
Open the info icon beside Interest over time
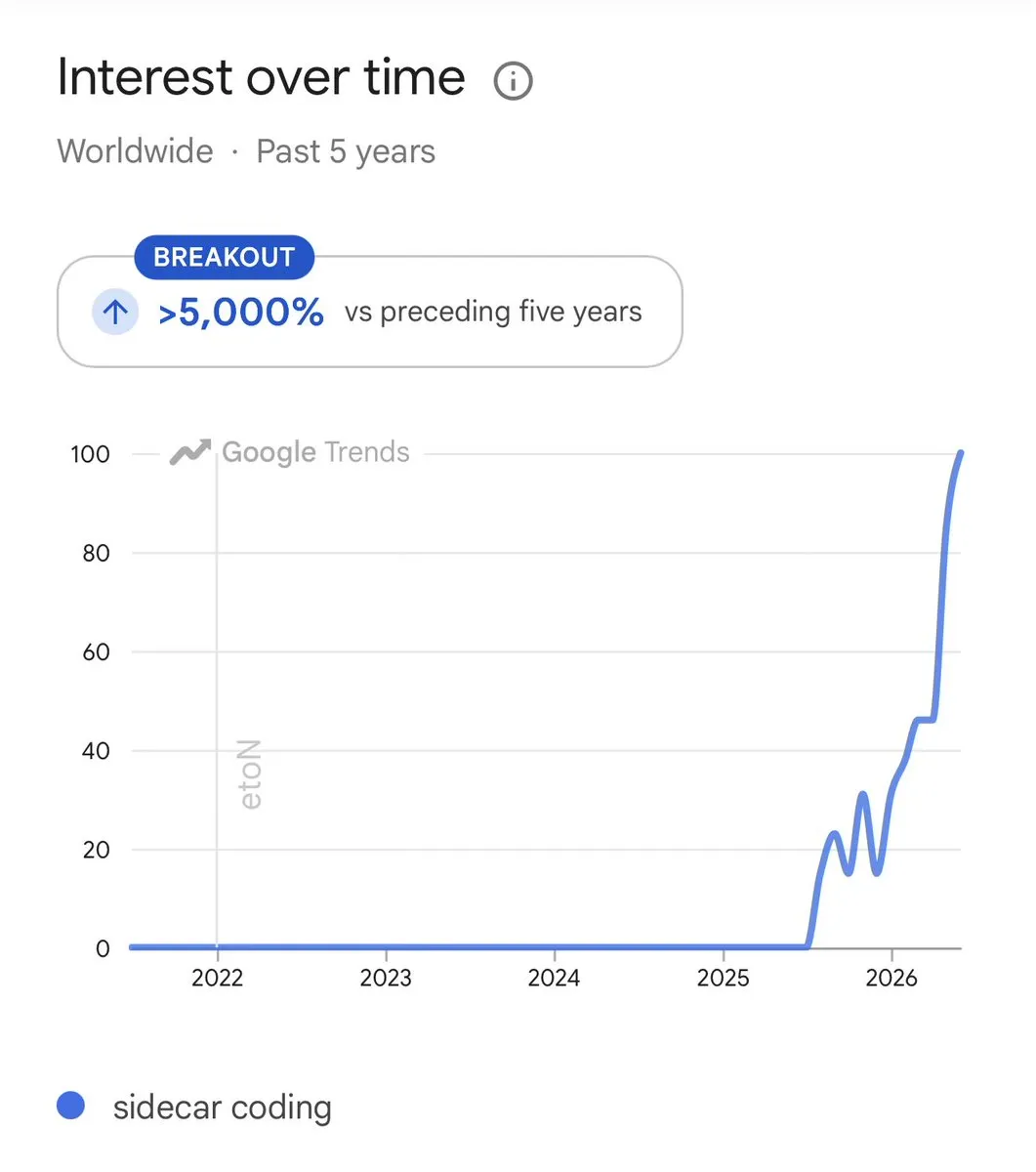click(x=514, y=81)
